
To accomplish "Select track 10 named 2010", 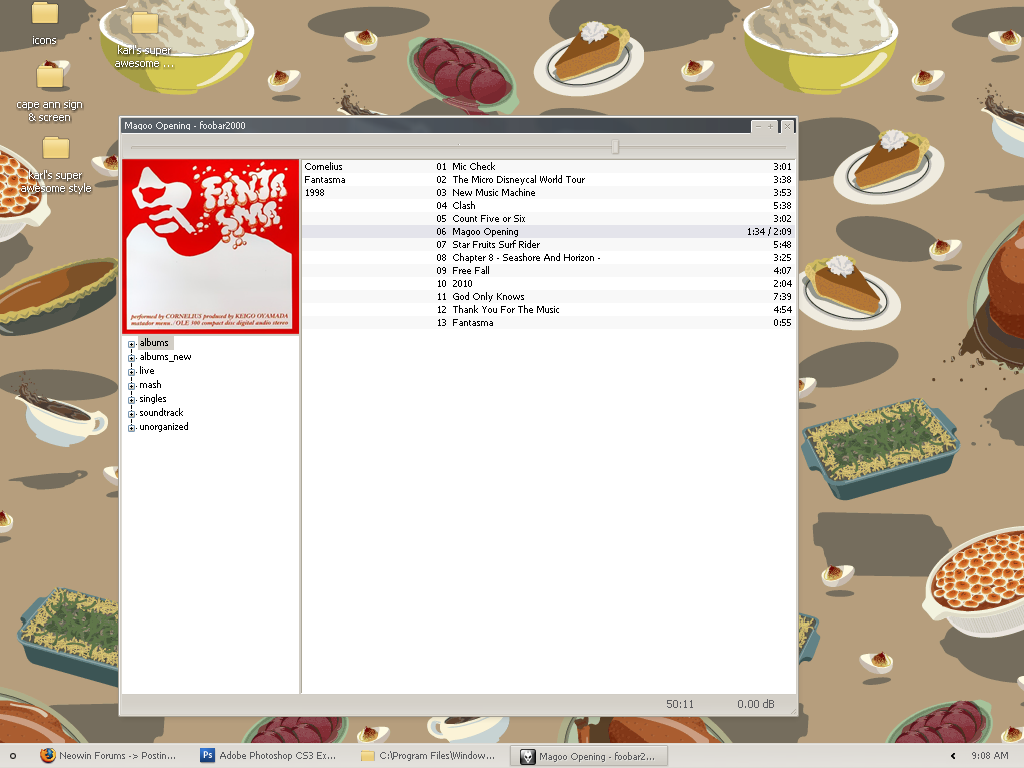I will [x=547, y=284].
